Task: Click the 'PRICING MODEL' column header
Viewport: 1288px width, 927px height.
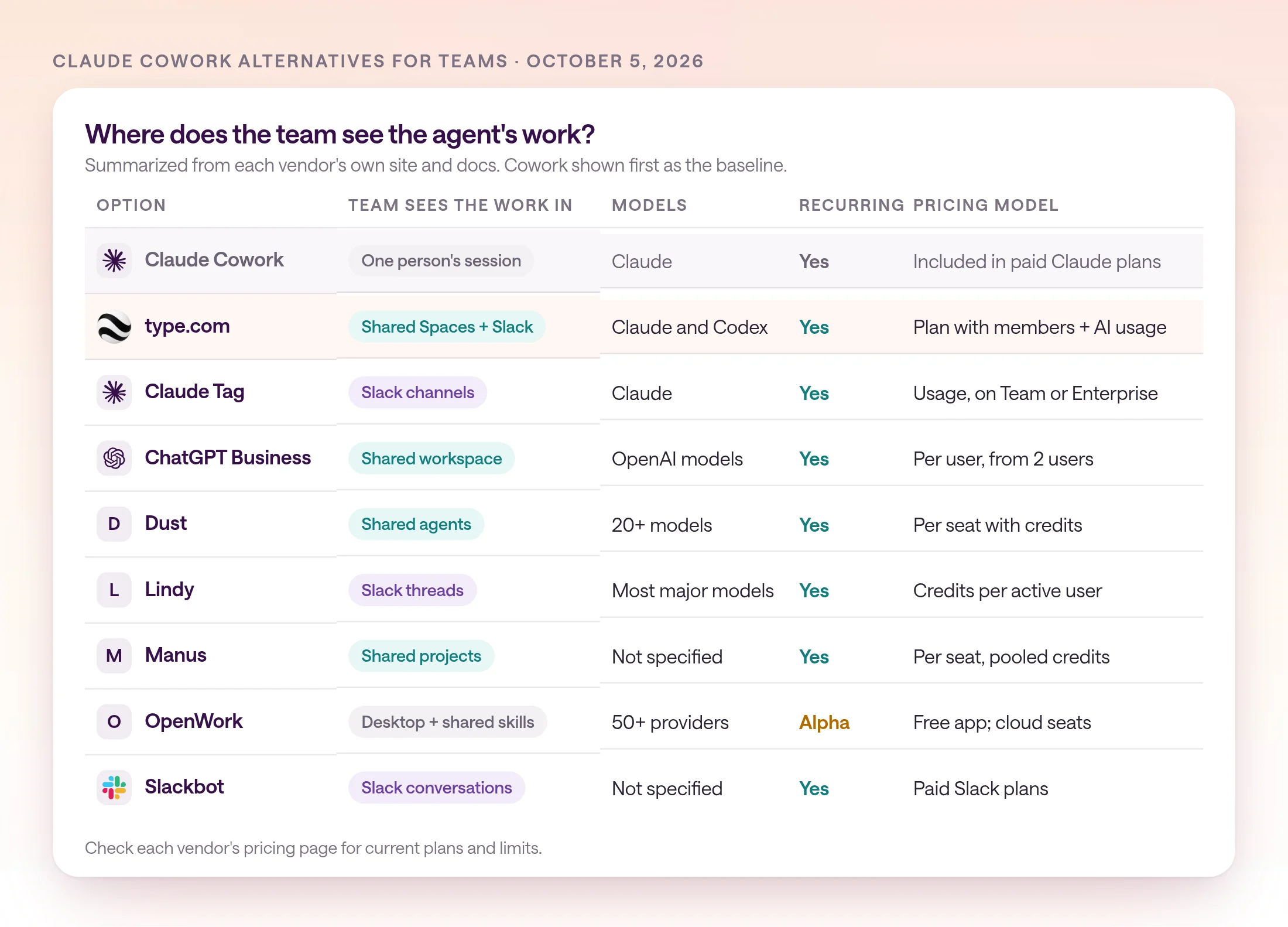Action: [x=986, y=205]
